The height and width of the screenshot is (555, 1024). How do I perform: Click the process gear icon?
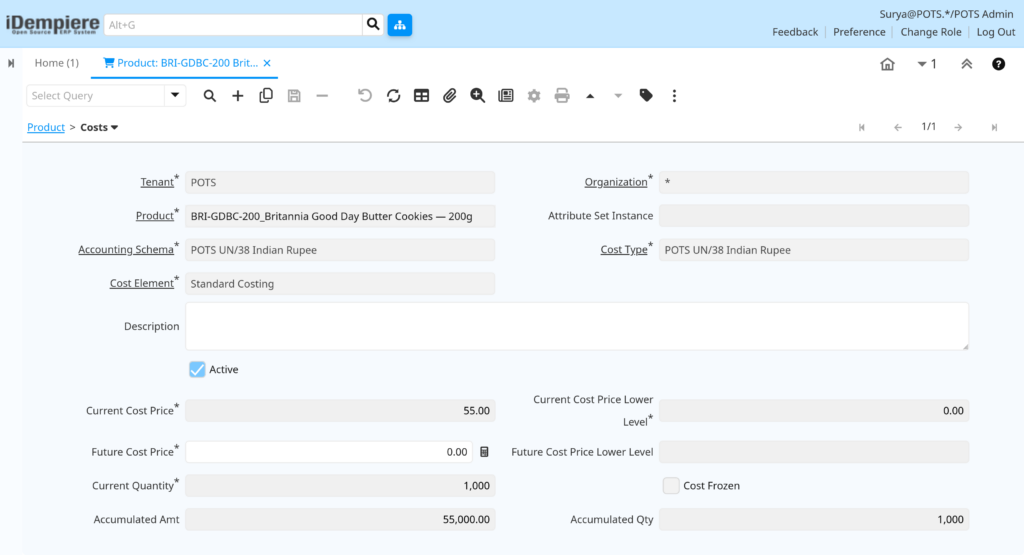tap(534, 96)
